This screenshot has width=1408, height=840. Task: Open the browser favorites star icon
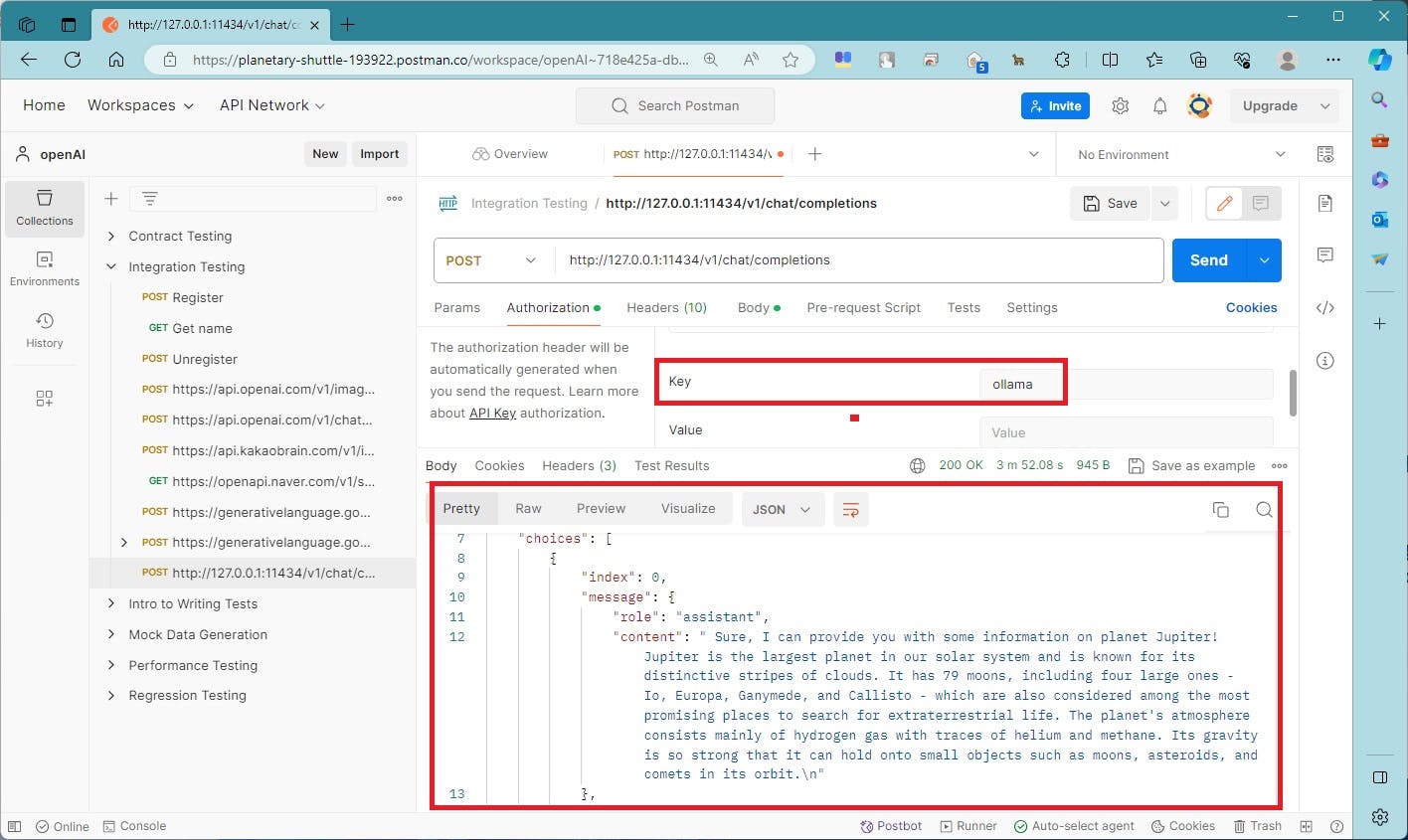[x=791, y=60]
